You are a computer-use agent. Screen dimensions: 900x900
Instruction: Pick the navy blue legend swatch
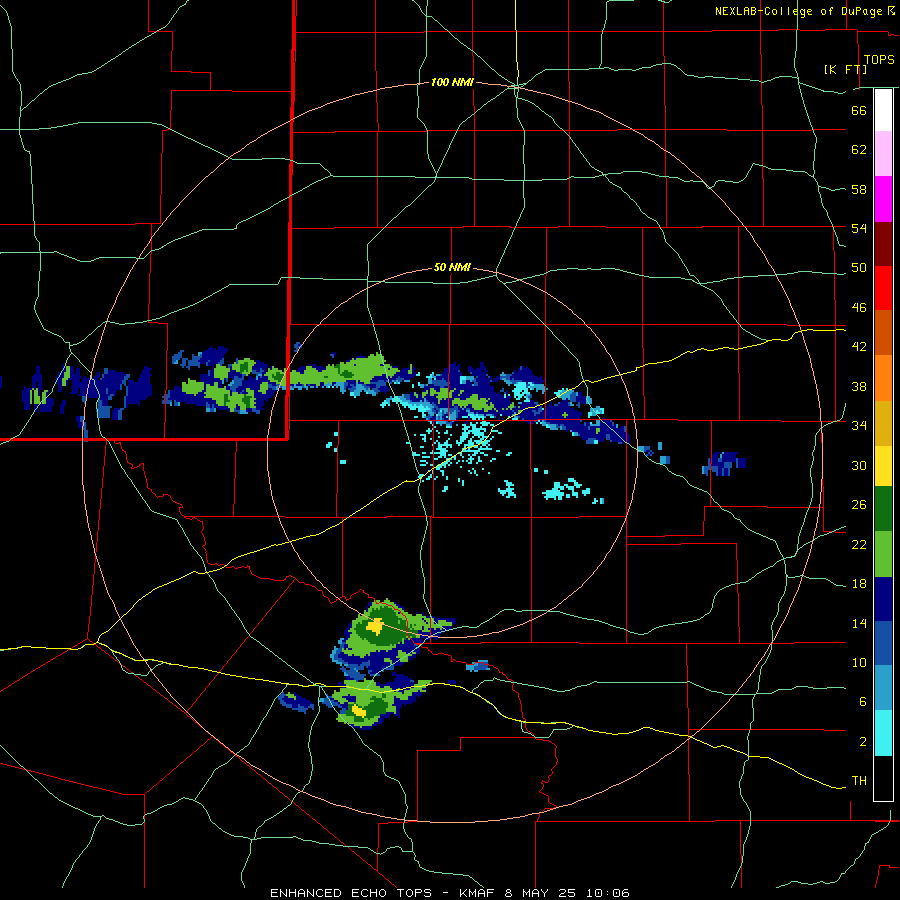tap(883, 599)
